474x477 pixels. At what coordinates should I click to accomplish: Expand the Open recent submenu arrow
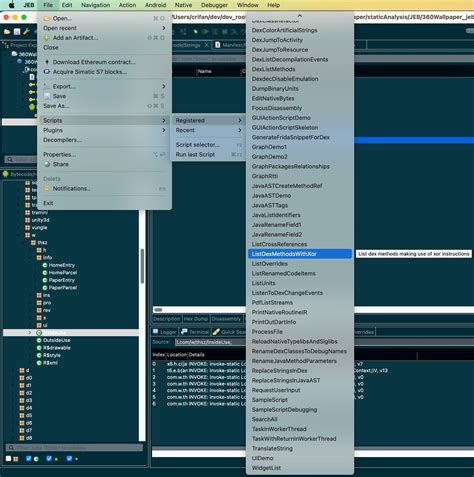164,28
